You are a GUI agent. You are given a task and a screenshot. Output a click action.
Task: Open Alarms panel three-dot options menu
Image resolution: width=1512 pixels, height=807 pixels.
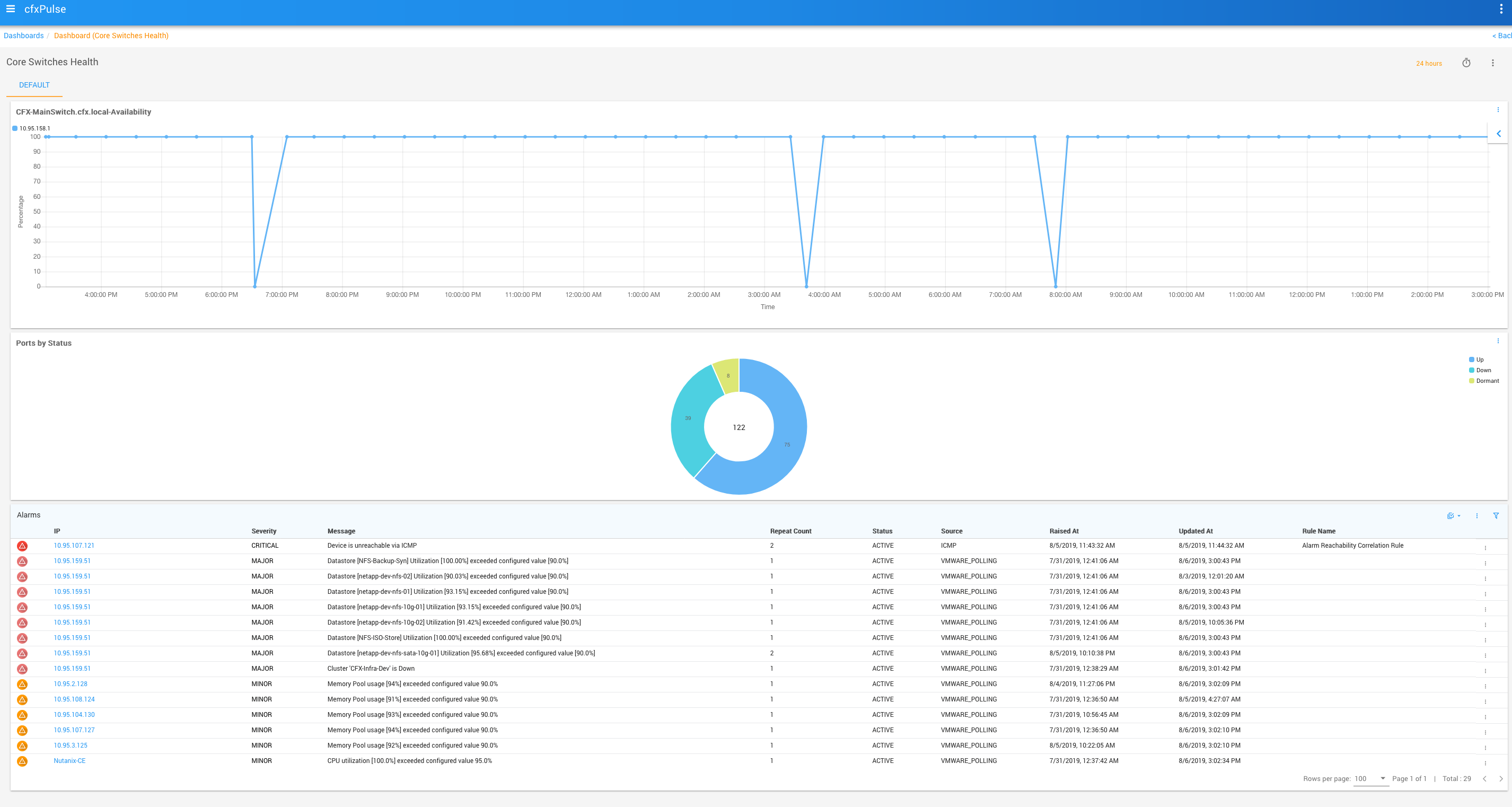tap(1477, 515)
